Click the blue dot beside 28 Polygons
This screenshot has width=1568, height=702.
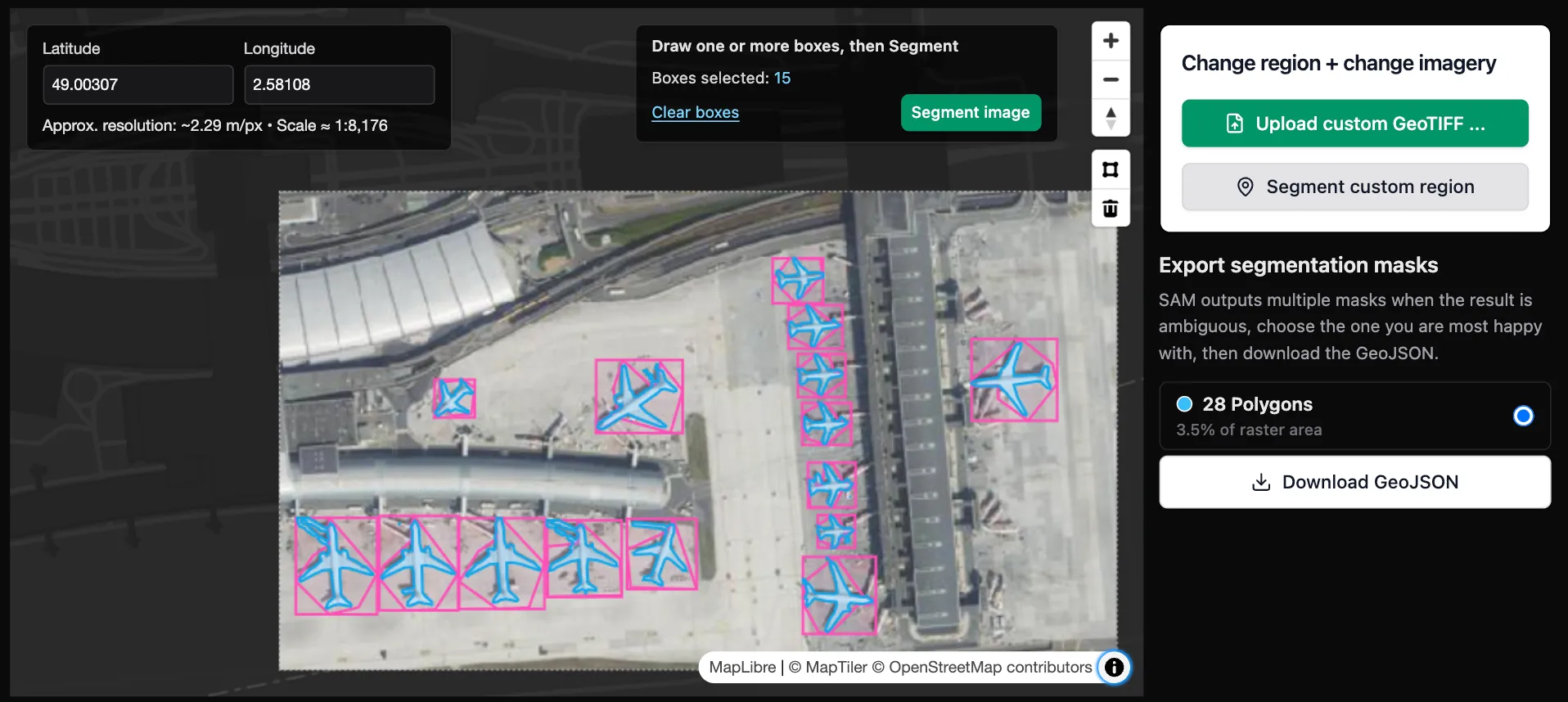tap(1184, 403)
